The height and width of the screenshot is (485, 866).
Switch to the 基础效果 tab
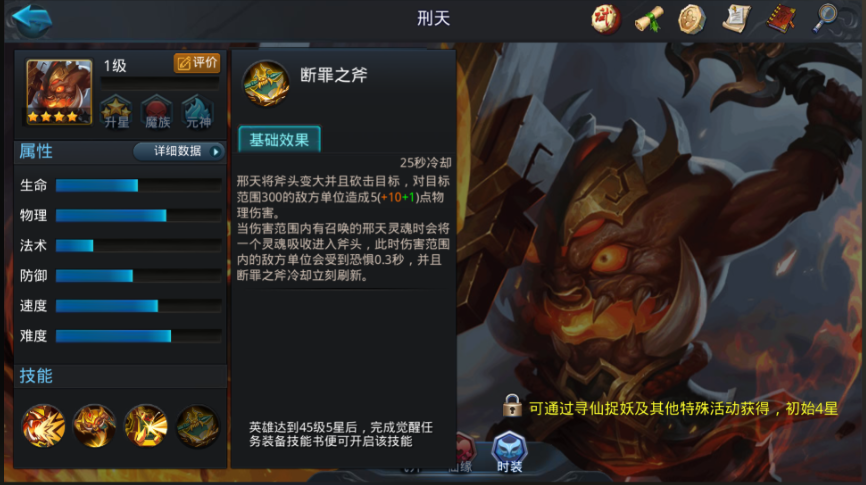coord(279,139)
